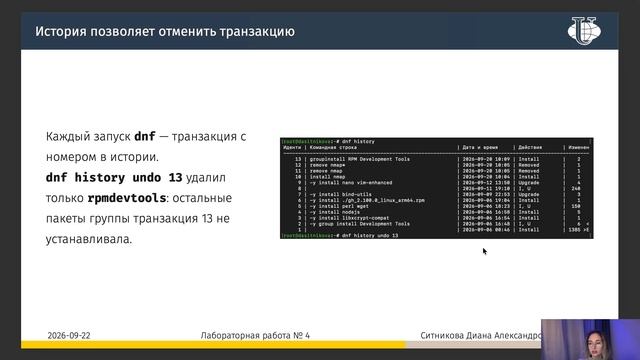Click the yellow progress bar at the slide bottom
The height and width of the screenshot is (360, 640).
pyautogui.click(x=214, y=345)
